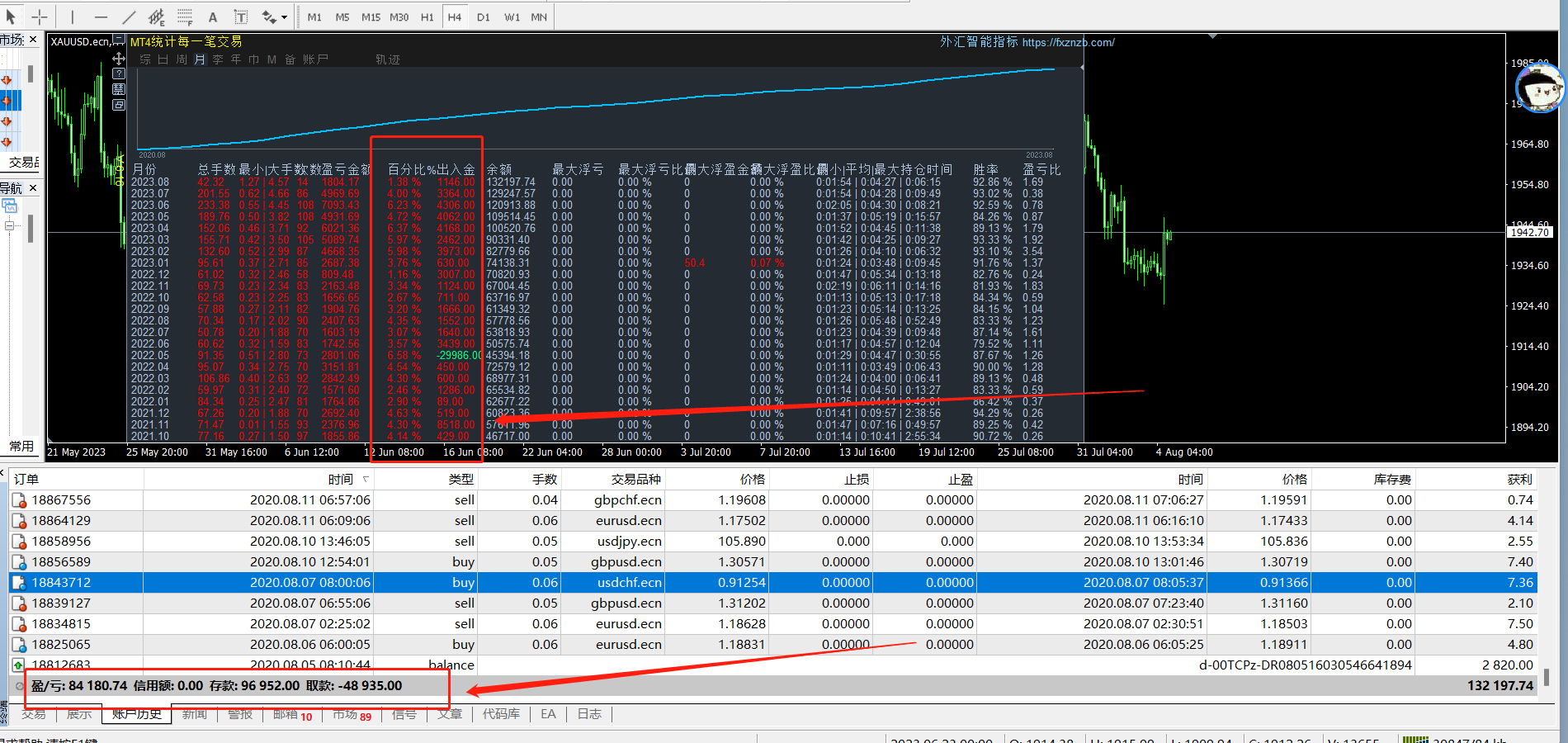Image resolution: width=1568 pixels, height=743 pixels.
Task: Open the fxznzb.com link
Action: click(x=1068, y=42)
